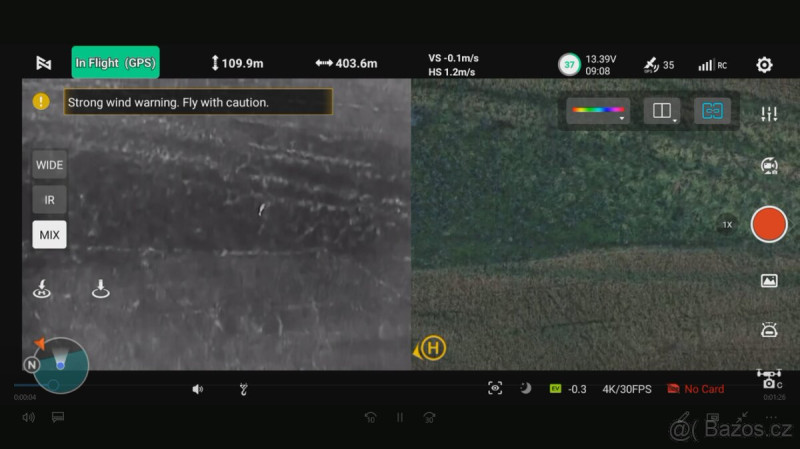
Task: Open camera parameter sliders settings
Action: pyautogui.click(x=769, y=113)
